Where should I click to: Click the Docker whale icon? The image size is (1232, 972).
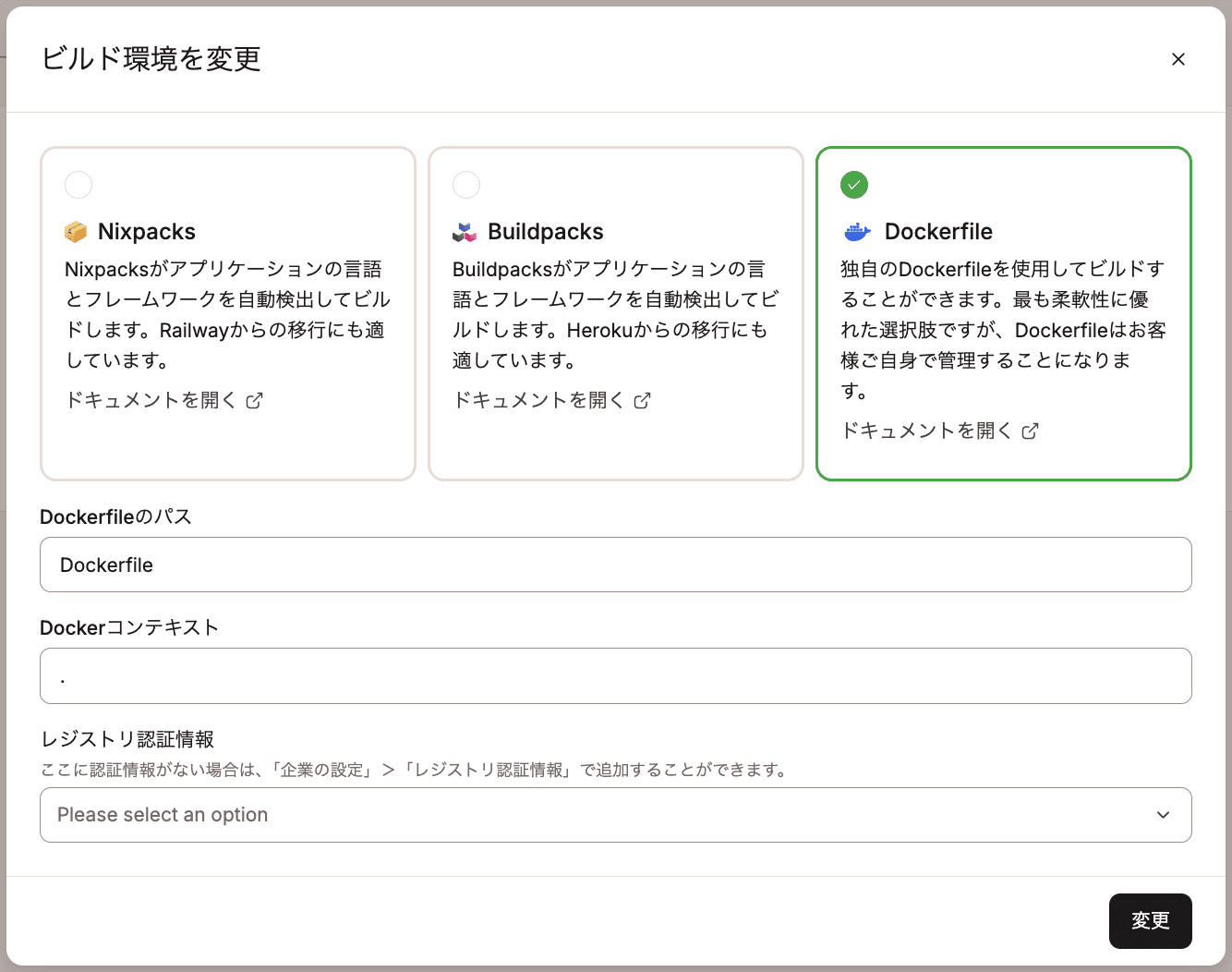pos(857,232)
